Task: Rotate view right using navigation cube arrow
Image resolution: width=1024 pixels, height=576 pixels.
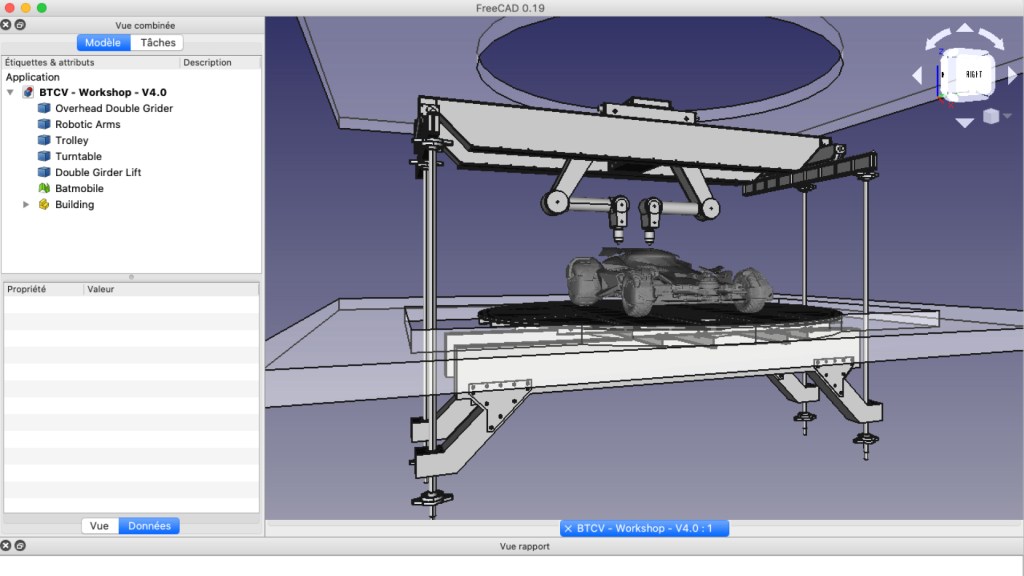Action: tap(1012, 76)
